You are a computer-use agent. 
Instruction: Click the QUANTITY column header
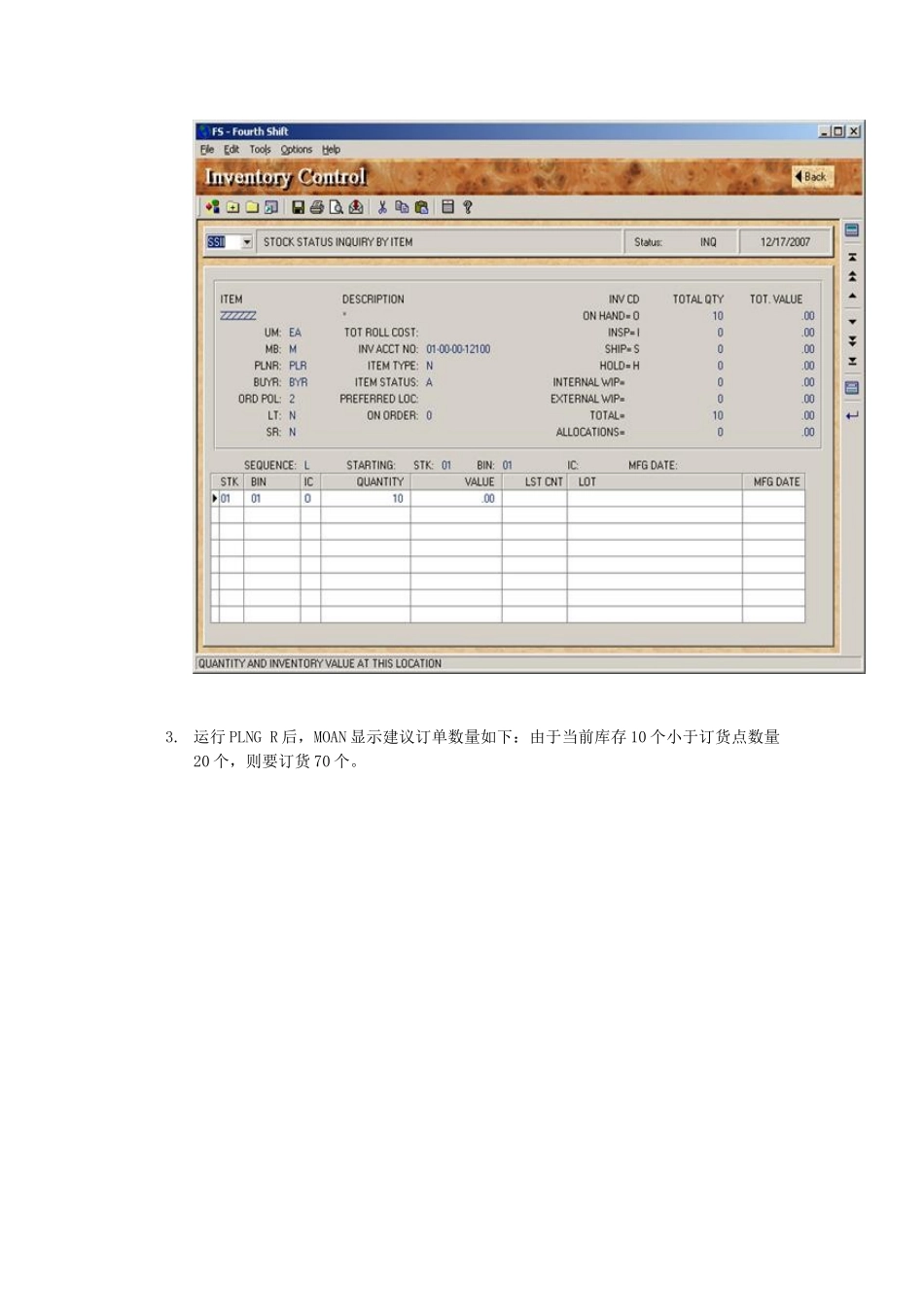pos(366,481)
